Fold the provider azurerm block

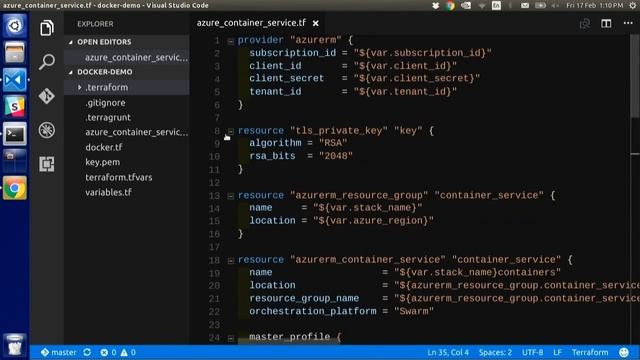pyautogui.click(x=231, y=41)
